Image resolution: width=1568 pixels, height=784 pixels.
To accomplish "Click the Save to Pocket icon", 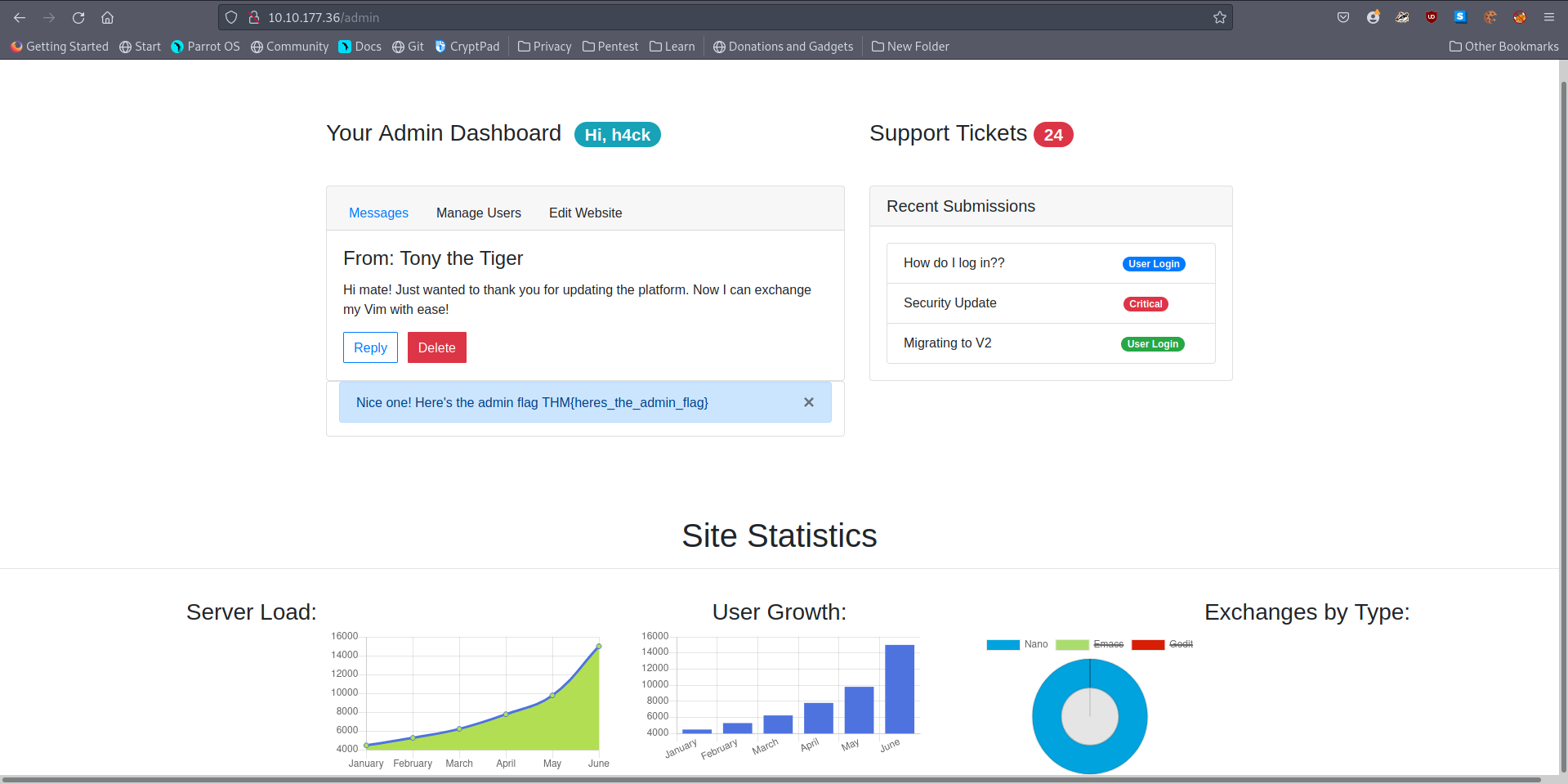I will (x=1342, y=17).
